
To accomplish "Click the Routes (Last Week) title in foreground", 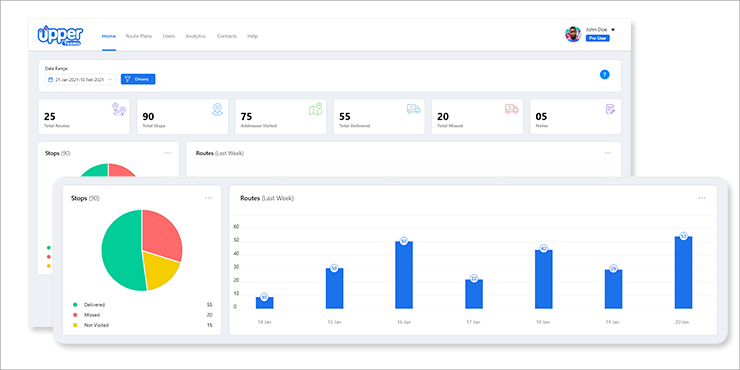I will click(267, 198).
